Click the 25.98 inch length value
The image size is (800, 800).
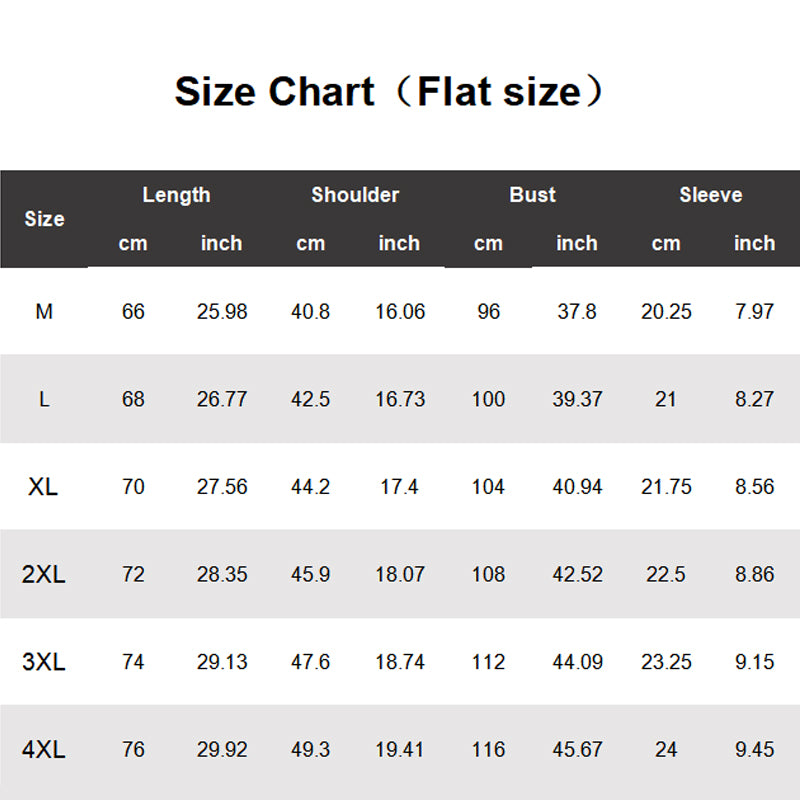pyautogui.click(x=222, y=312)
